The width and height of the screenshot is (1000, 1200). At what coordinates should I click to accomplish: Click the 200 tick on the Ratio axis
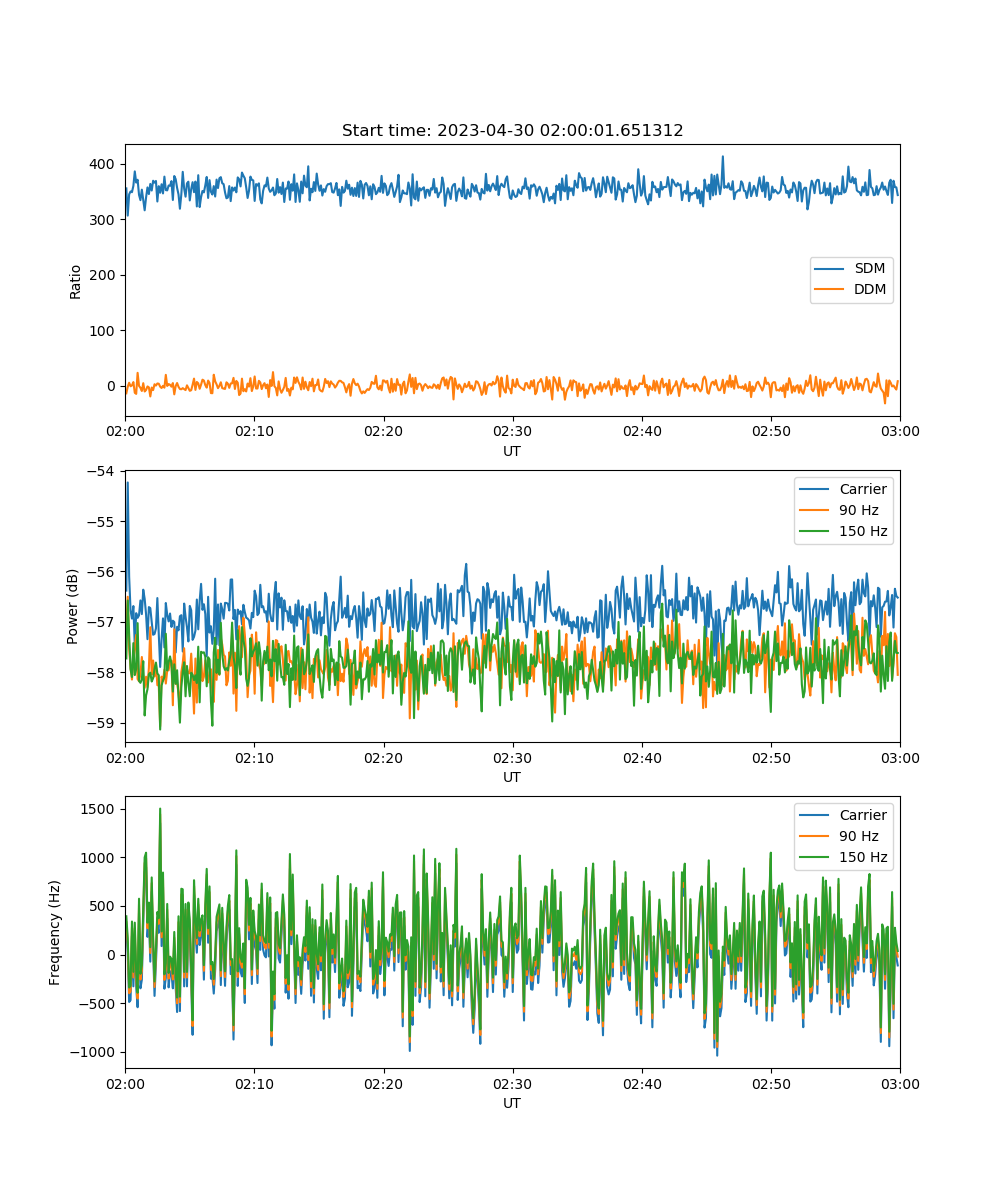(x=104, y=275)
